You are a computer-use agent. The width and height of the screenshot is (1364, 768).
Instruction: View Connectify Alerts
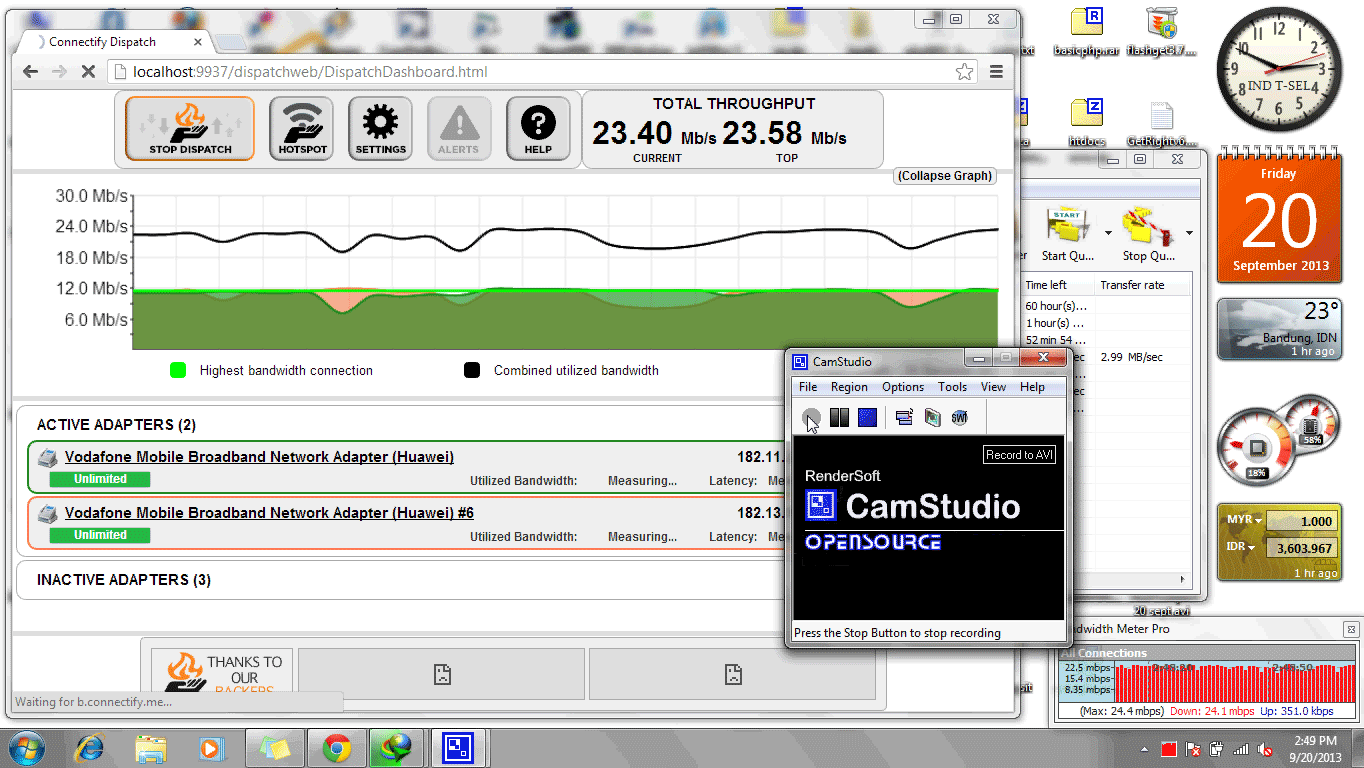click(x=459, y=127)
